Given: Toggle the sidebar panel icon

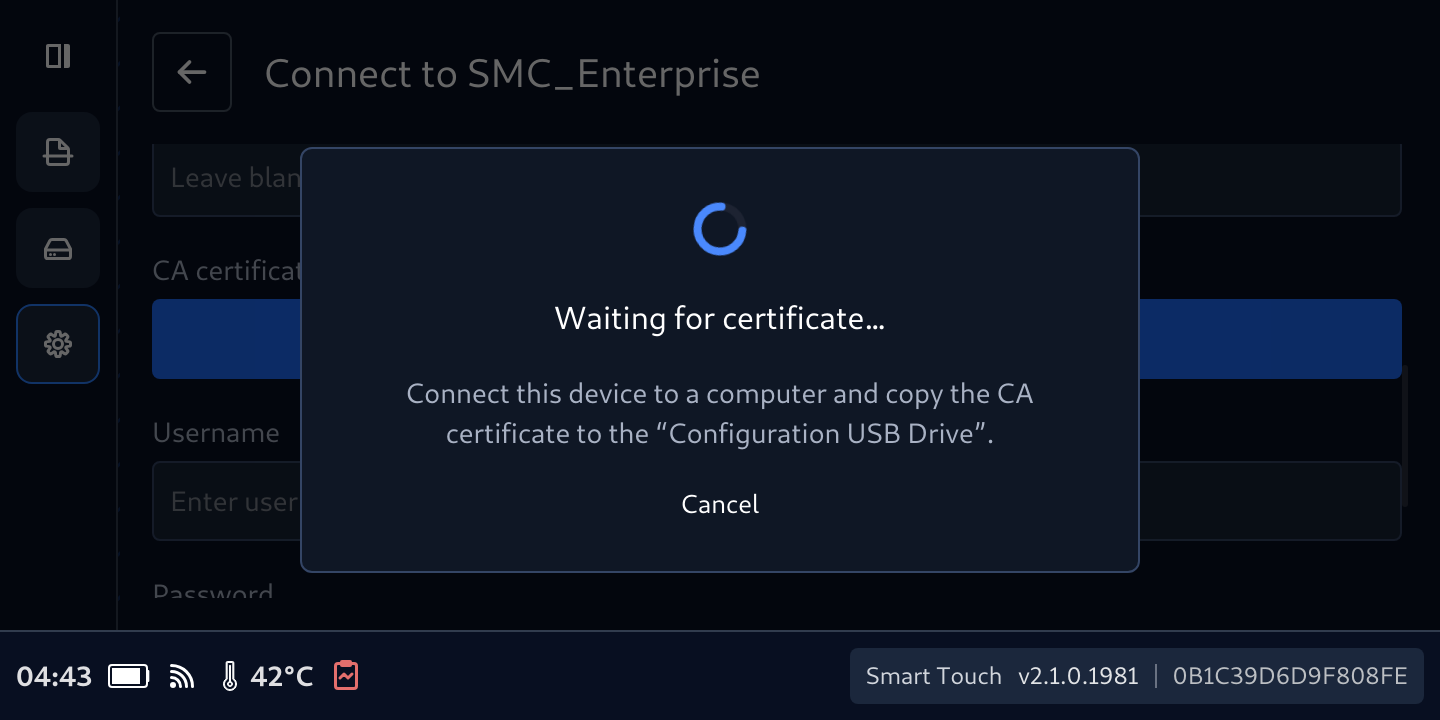Looking at the screenshot, I should pyautogui.click(x=58, y=56).
